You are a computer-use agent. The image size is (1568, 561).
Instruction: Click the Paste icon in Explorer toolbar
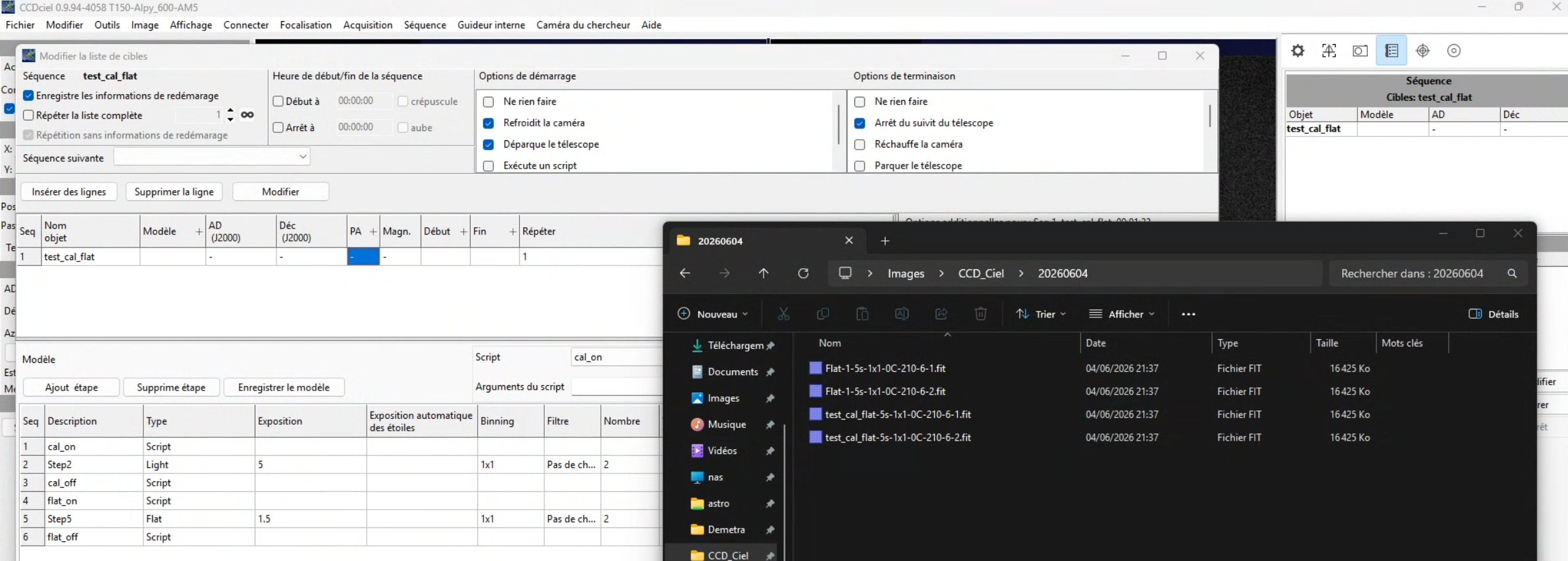point(862,314)
